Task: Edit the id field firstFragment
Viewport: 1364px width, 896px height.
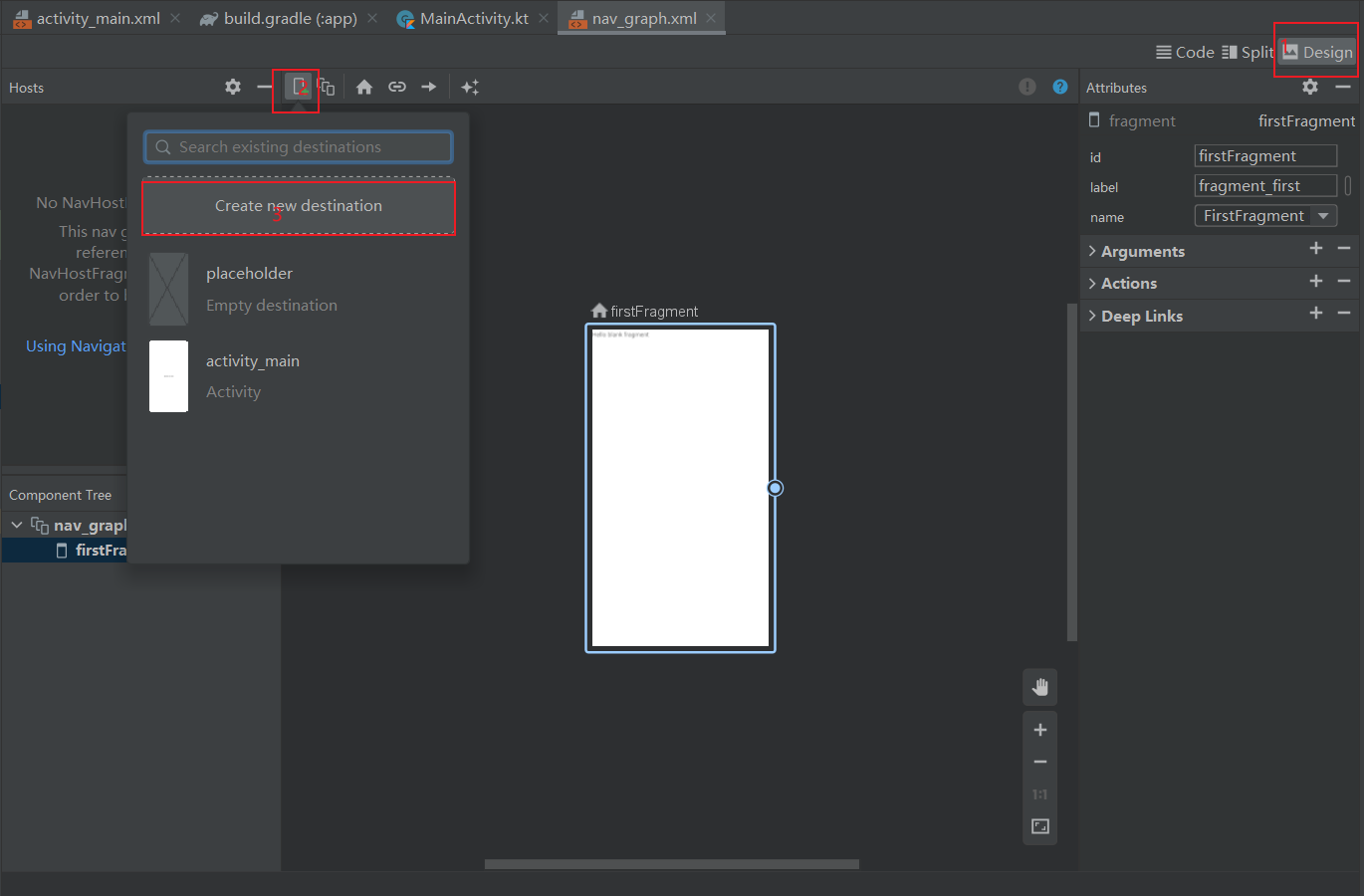Action: pos(1265,155)
